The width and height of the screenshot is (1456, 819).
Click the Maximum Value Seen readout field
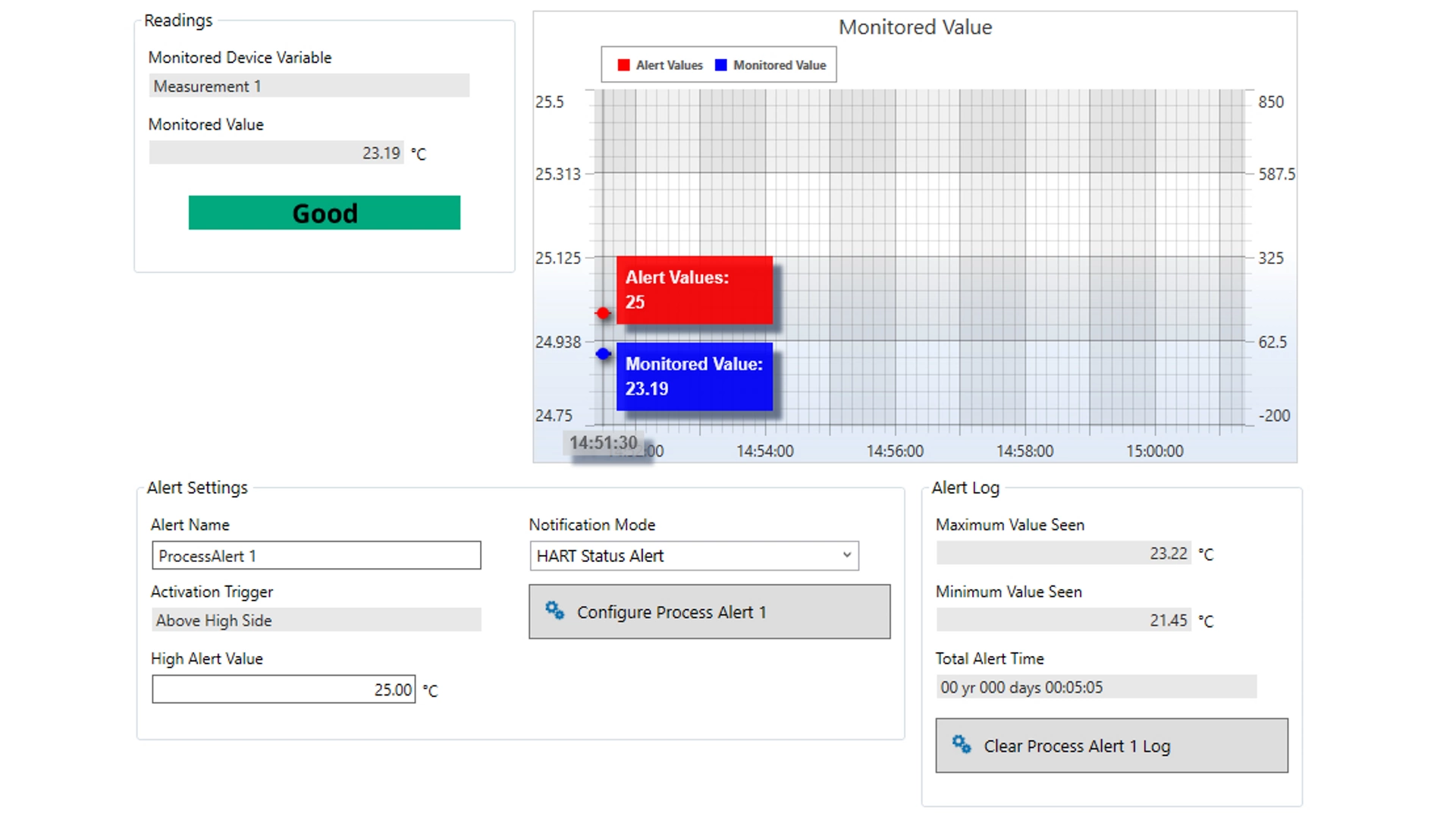[x=1063, y=554]
